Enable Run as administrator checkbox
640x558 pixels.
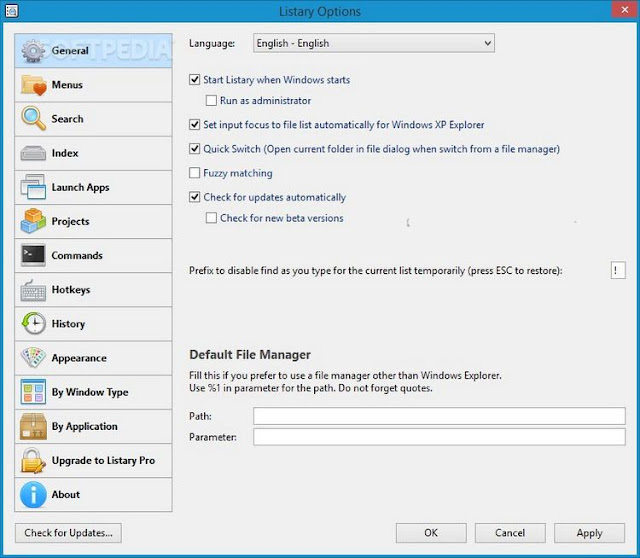[211, 100]
